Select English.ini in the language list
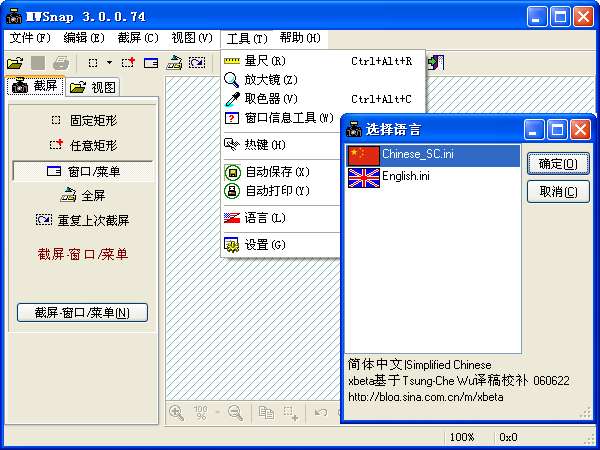 pos(433,178)
